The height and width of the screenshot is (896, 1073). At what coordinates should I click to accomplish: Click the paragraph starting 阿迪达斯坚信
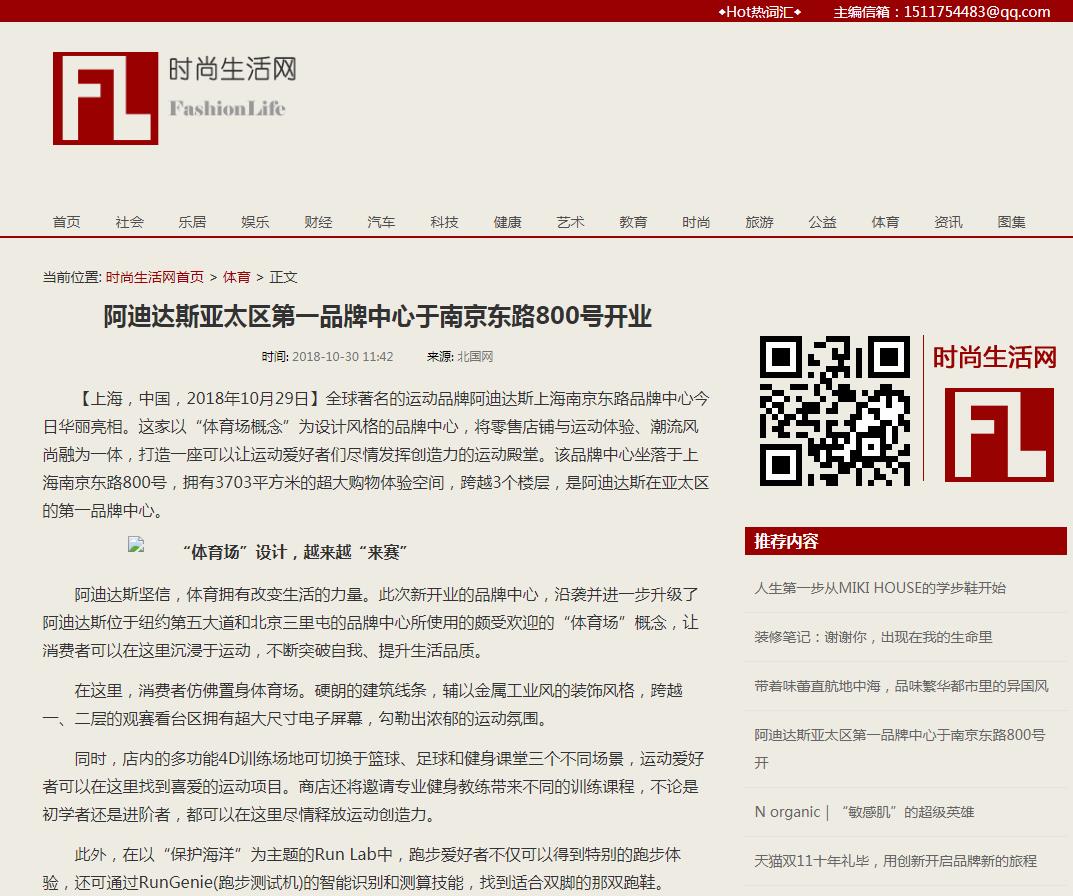pyautogui.click(x=370, y=622)
